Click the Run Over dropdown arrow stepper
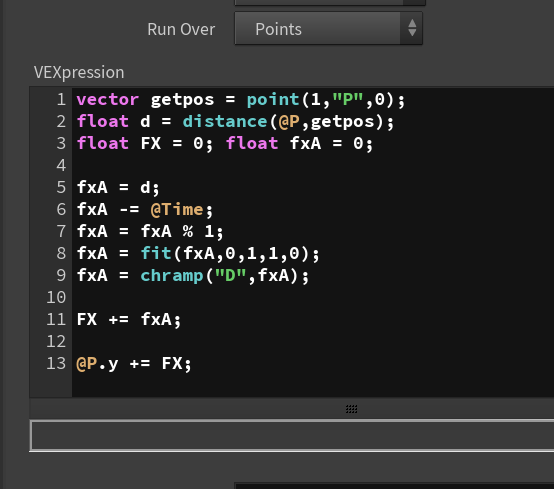Image resolution: width=554 pixels, height=489 pixels. point(412,28)
